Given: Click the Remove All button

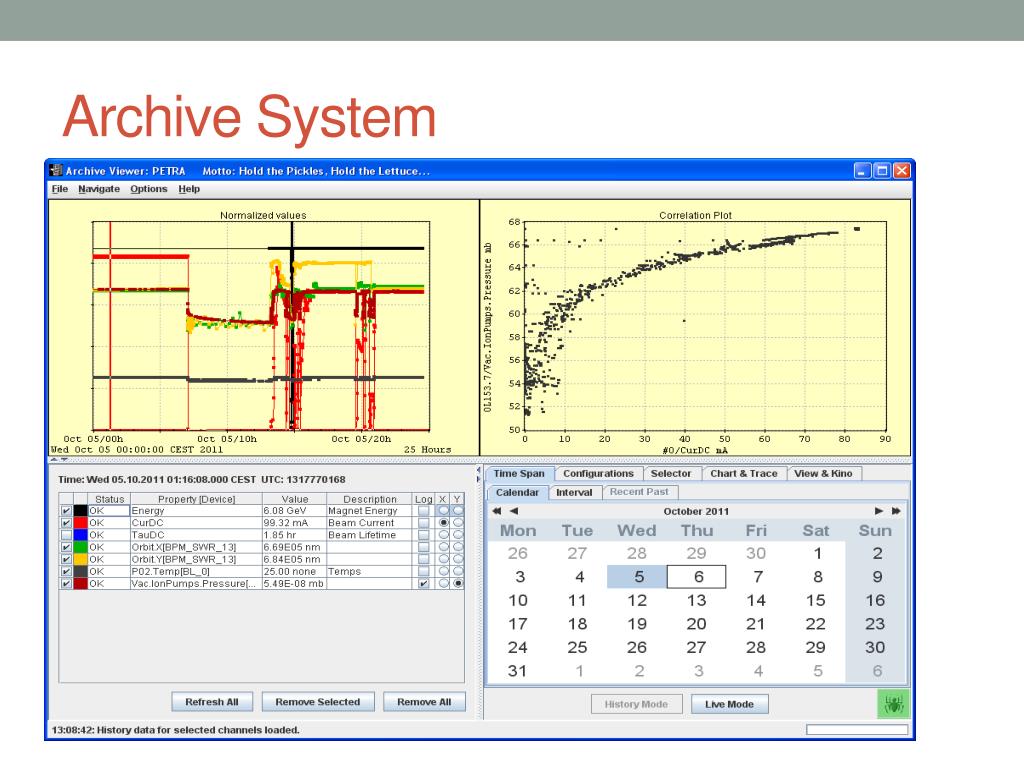Looking at the screenshot, I should (x=424, y=702).
